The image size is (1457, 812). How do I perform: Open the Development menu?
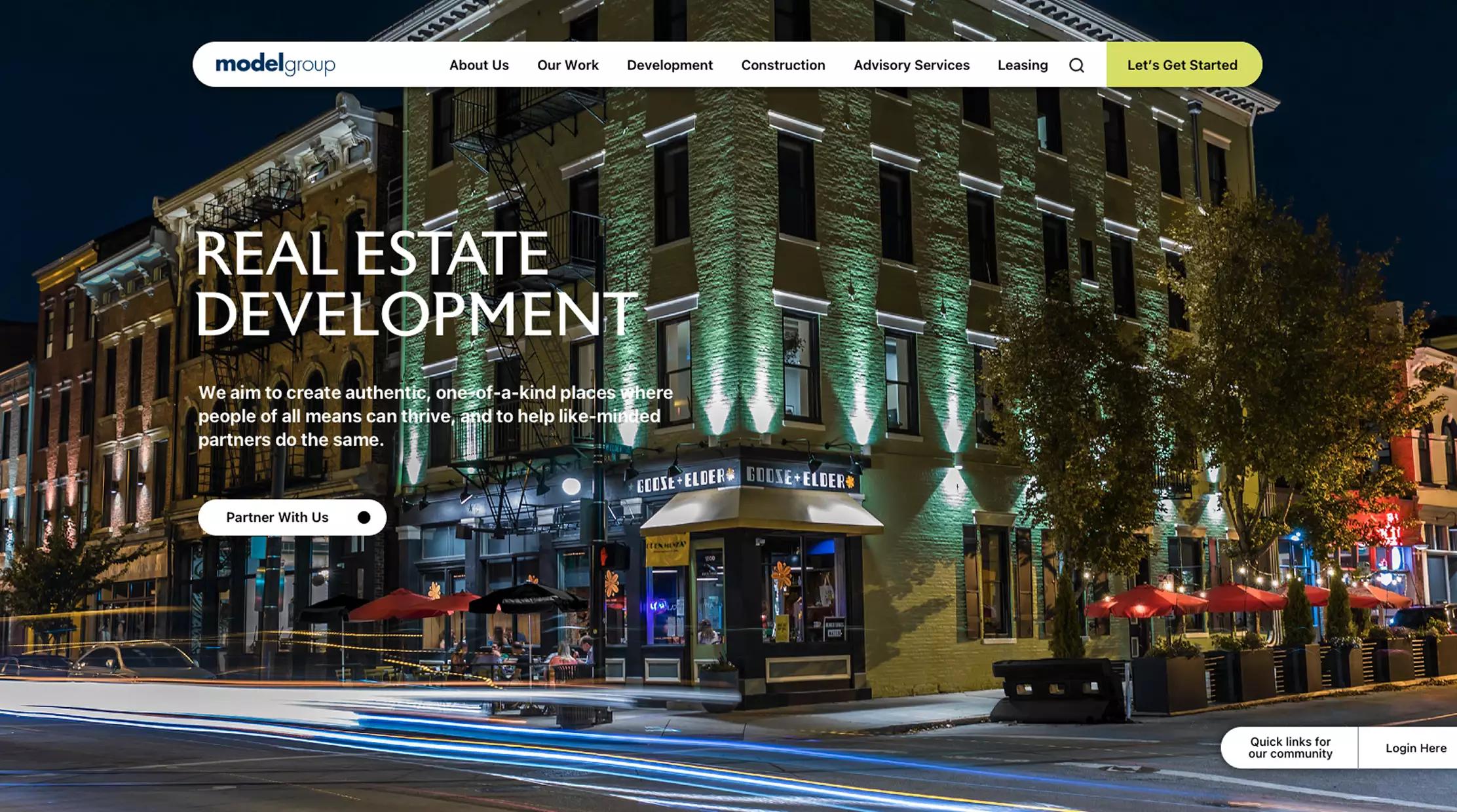(670, 65)
